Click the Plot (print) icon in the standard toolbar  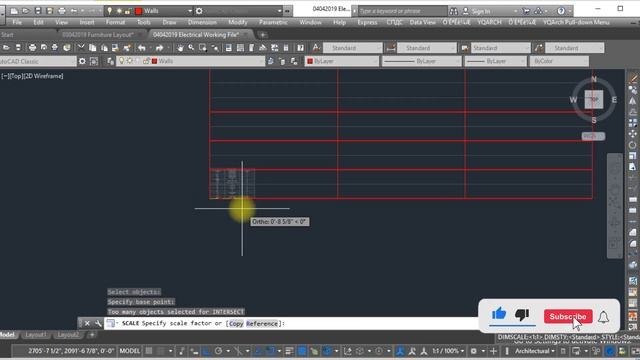click(32, 48)
